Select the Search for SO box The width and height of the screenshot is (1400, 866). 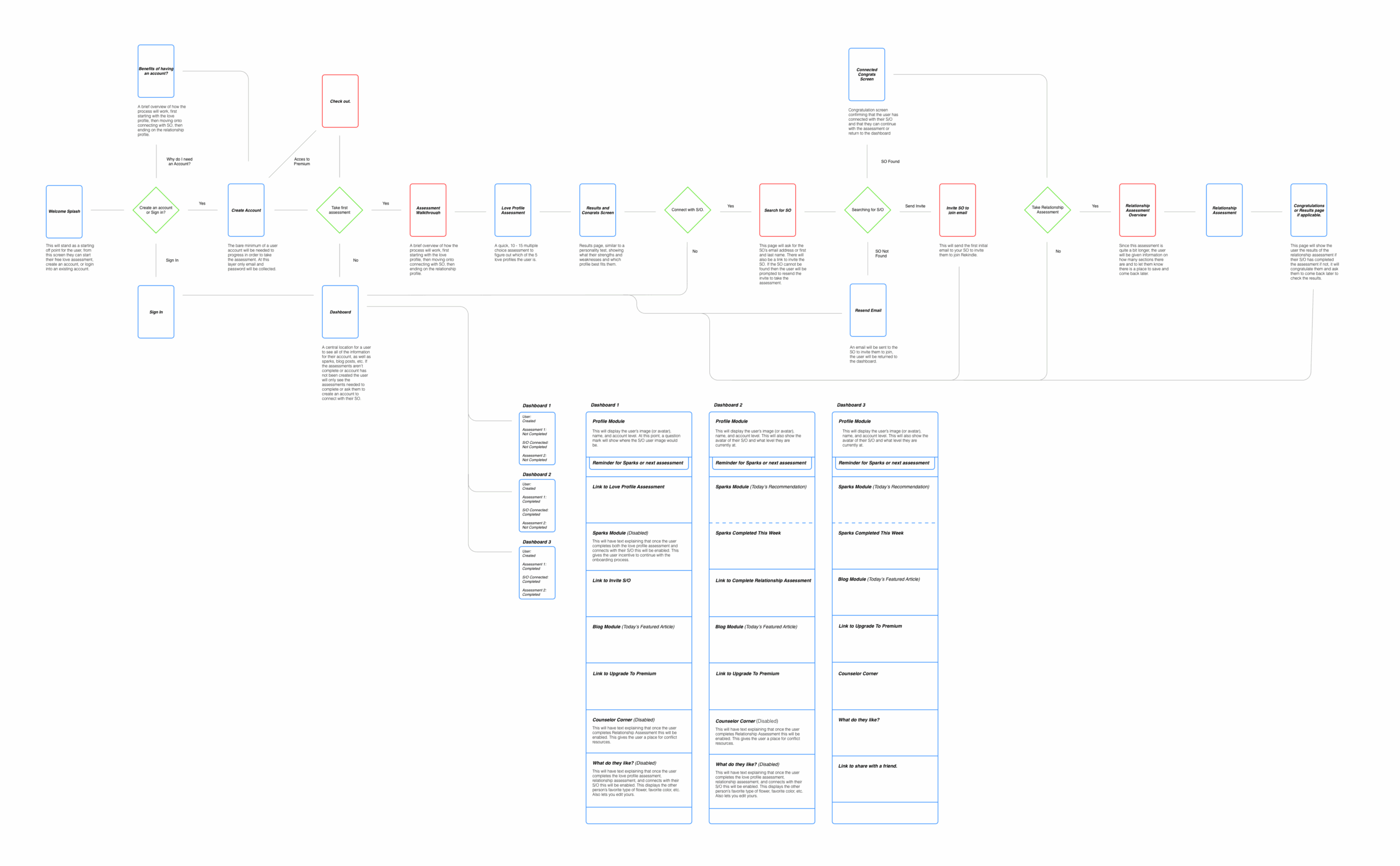pyautogui.click(x=777, y=210)
